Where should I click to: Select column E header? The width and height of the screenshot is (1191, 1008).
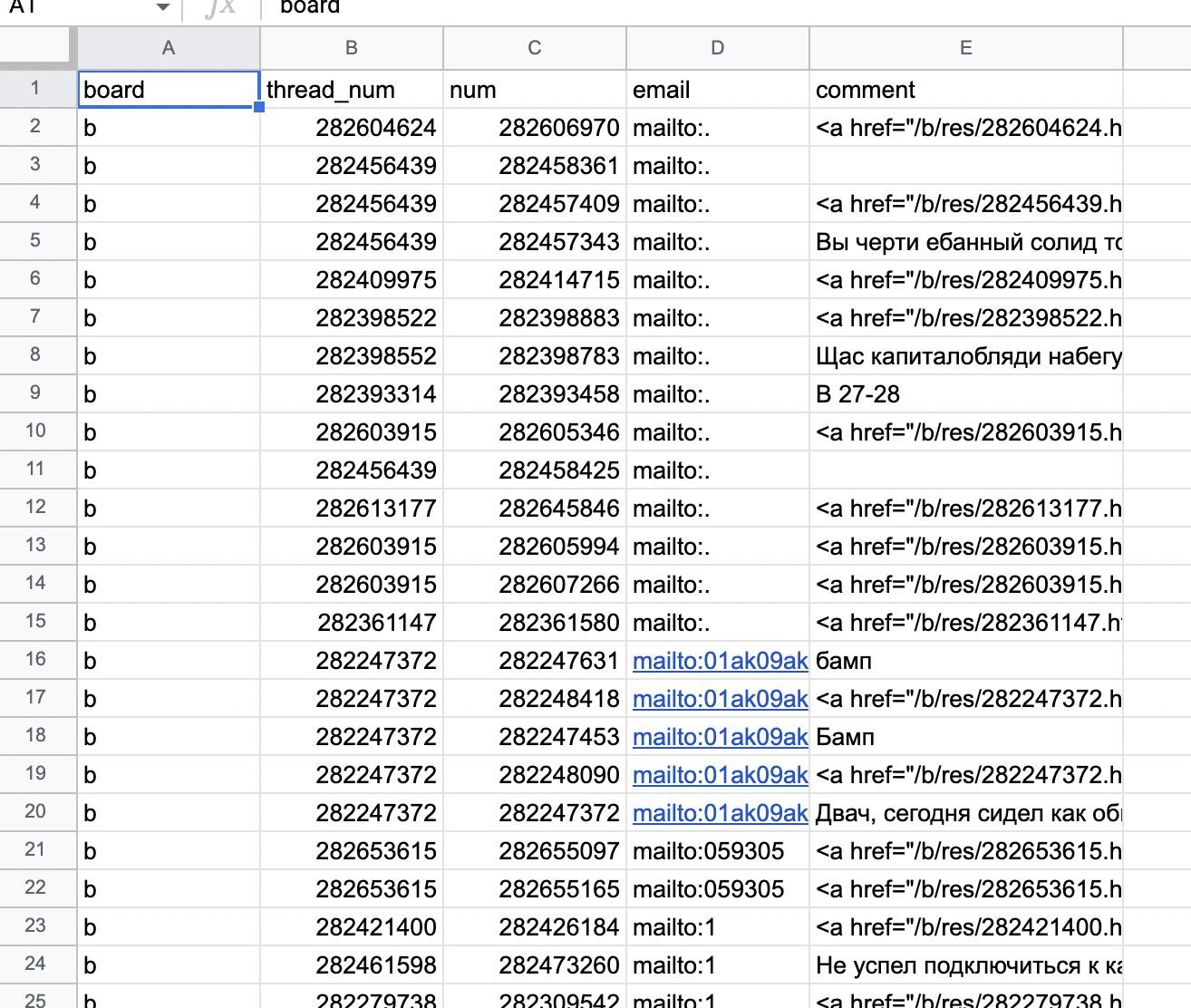tap(966, 48)
